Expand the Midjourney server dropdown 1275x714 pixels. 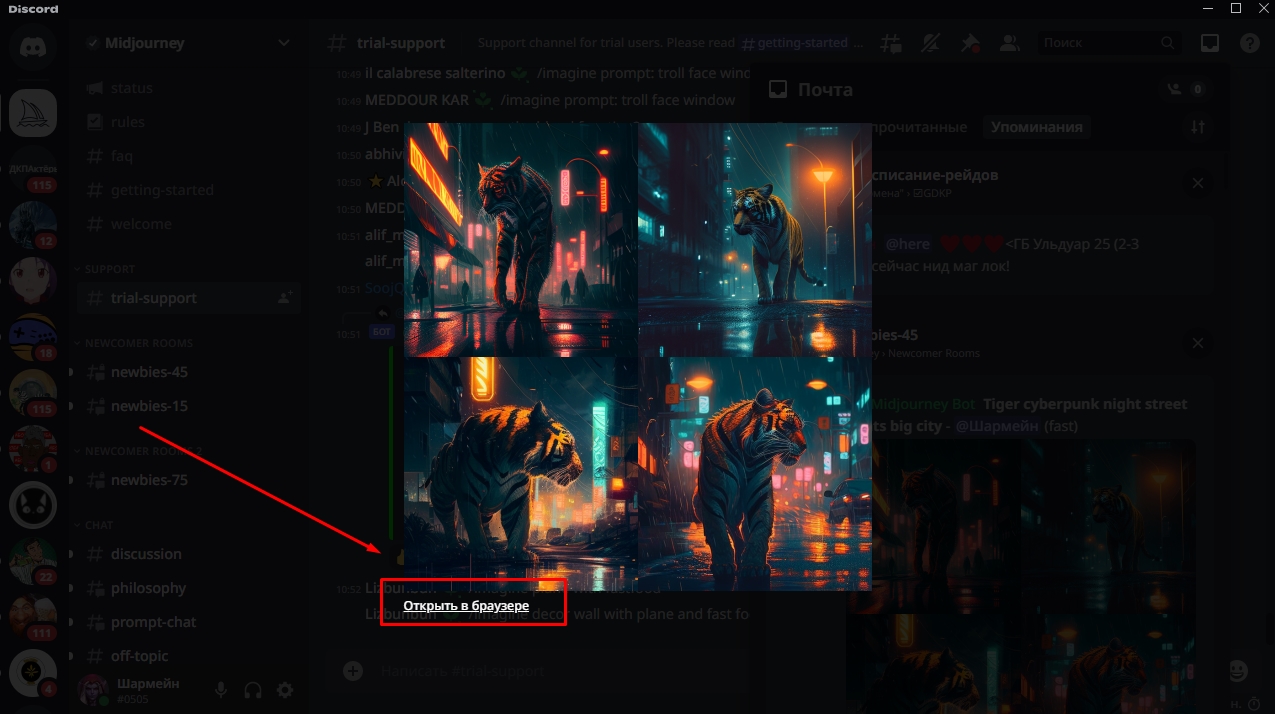[x=284, y=43]
